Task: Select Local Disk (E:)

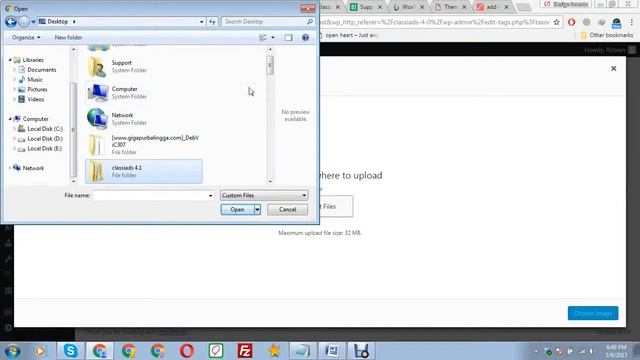Action: [x=45, y=149]
